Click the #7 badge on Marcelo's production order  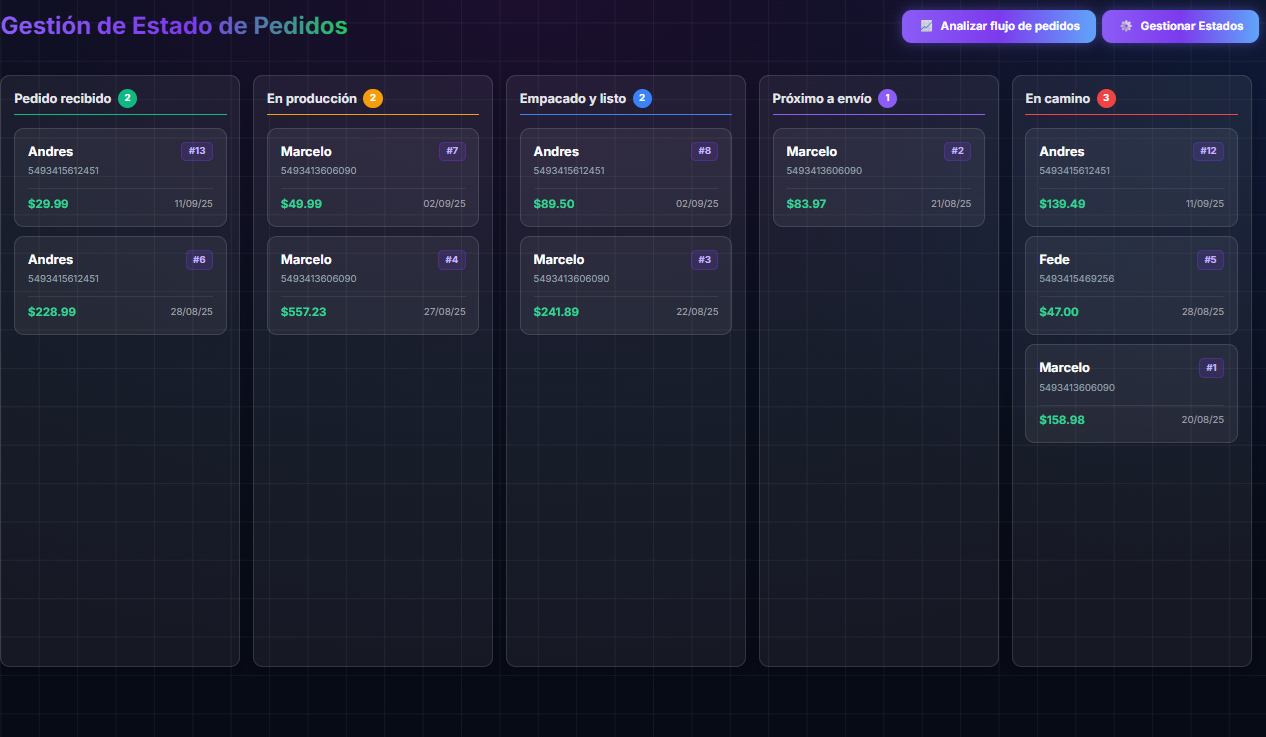451,151
